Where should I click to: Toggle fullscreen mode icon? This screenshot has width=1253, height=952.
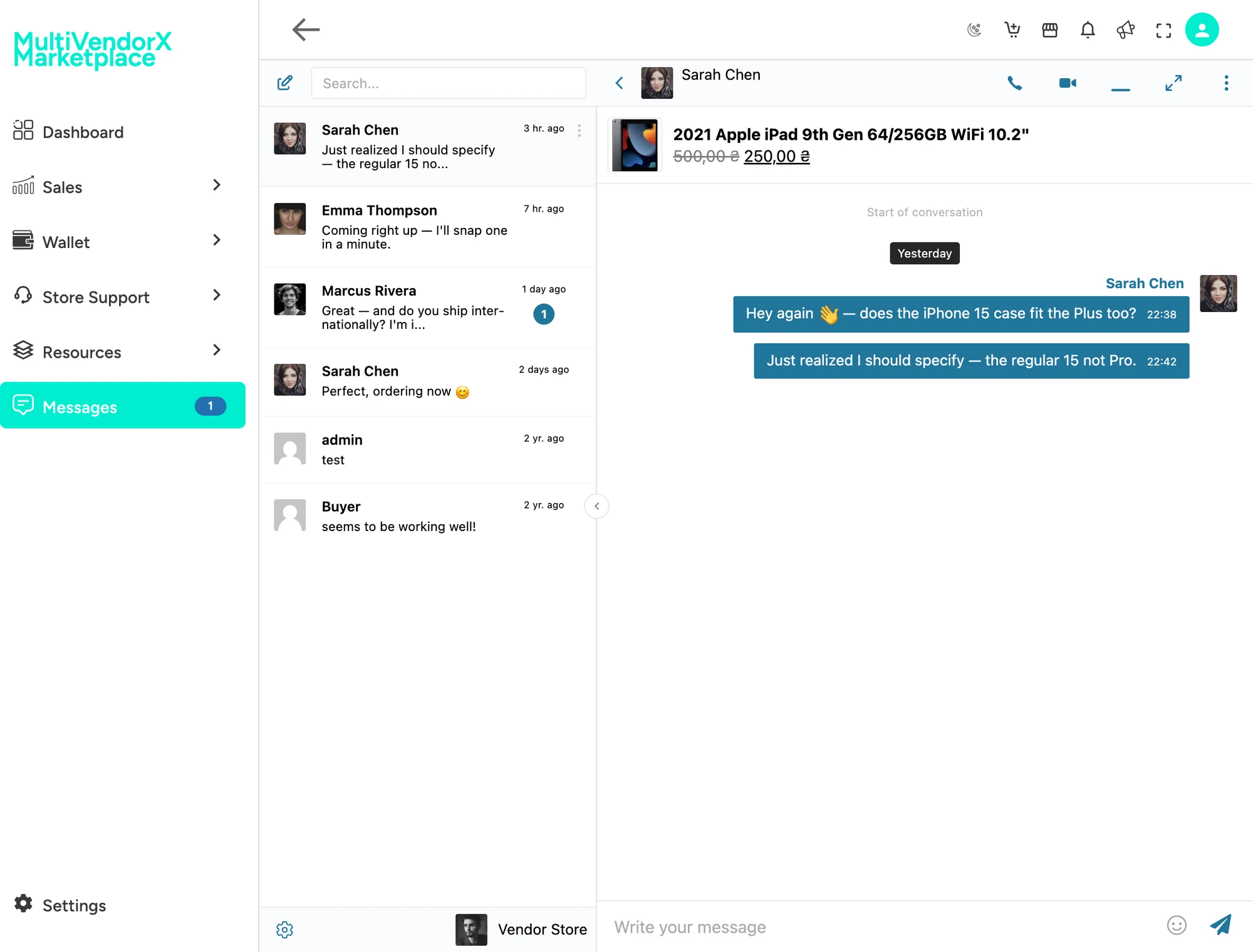[1163, 30]
